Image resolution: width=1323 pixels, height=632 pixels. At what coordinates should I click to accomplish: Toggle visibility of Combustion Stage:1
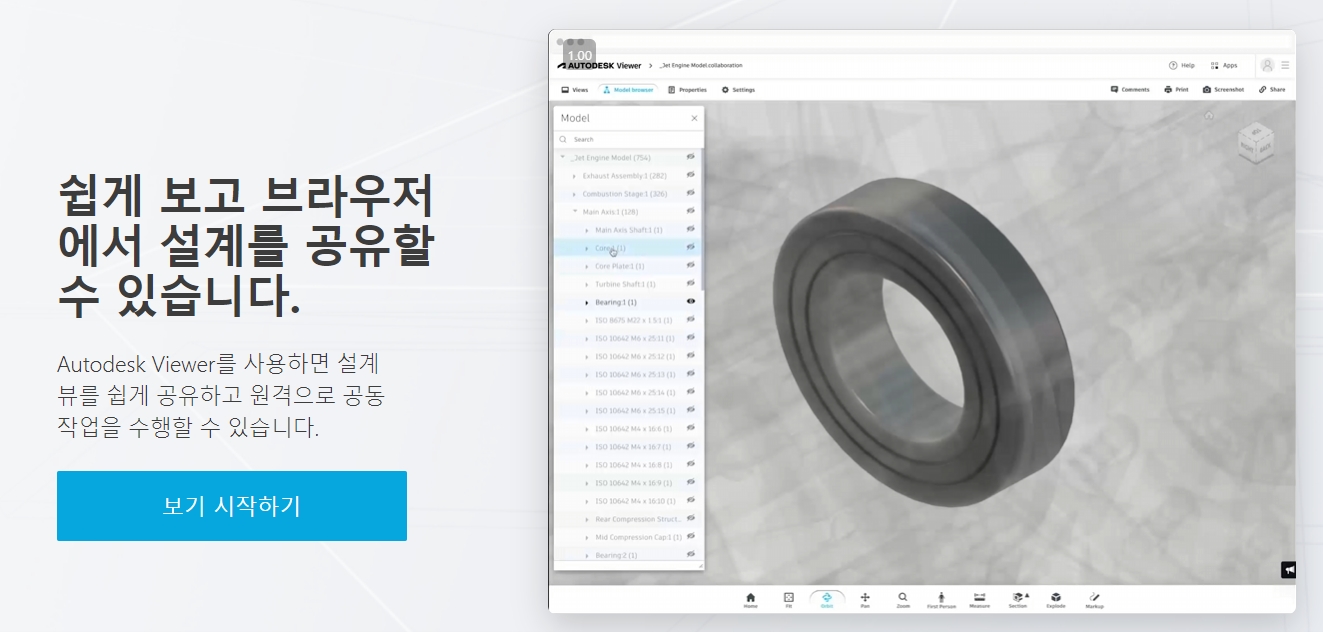[x=691, y=193]
